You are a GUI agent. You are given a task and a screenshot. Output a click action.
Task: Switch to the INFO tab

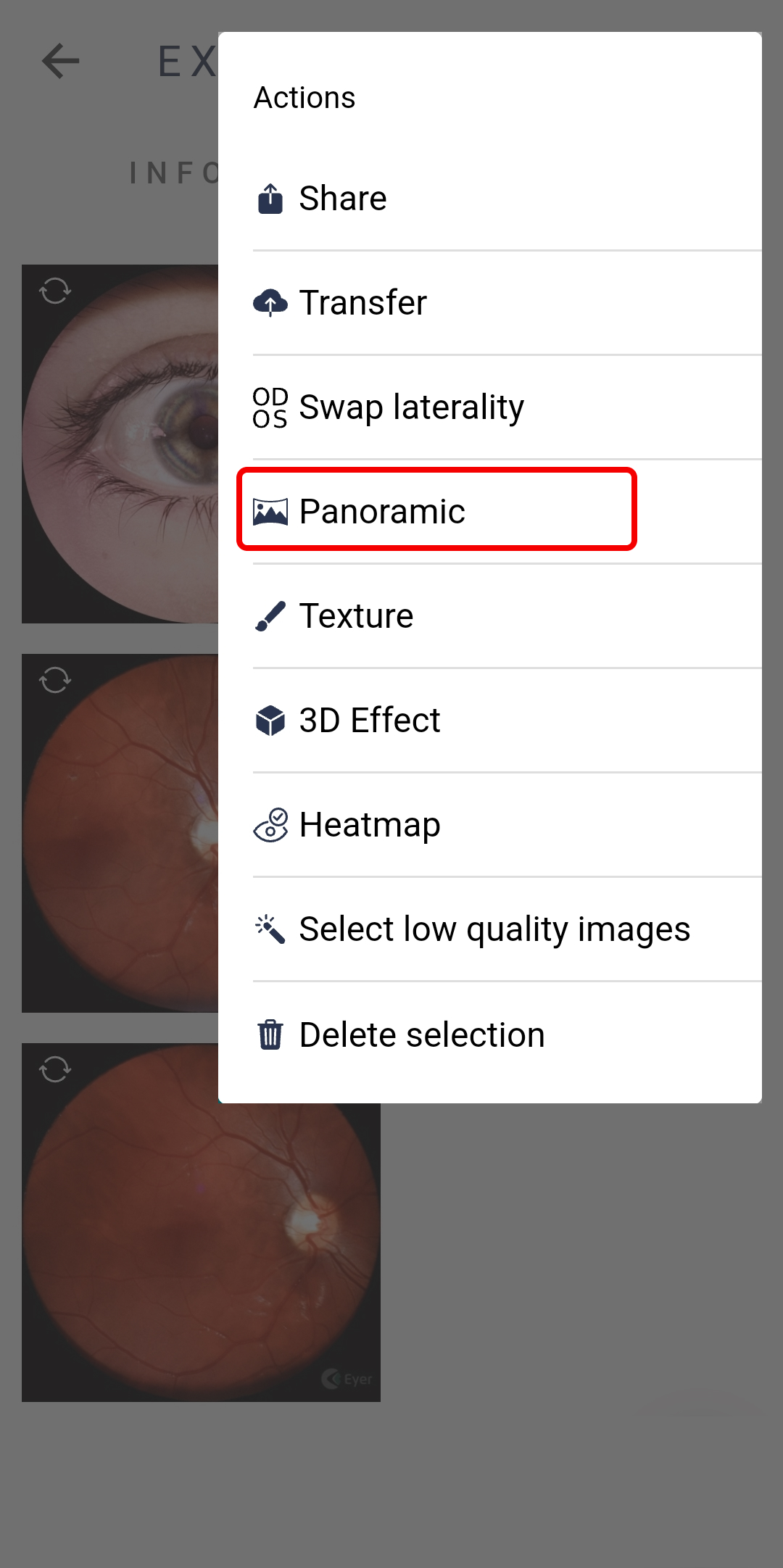pyautogui.click(x=174, y=173)
